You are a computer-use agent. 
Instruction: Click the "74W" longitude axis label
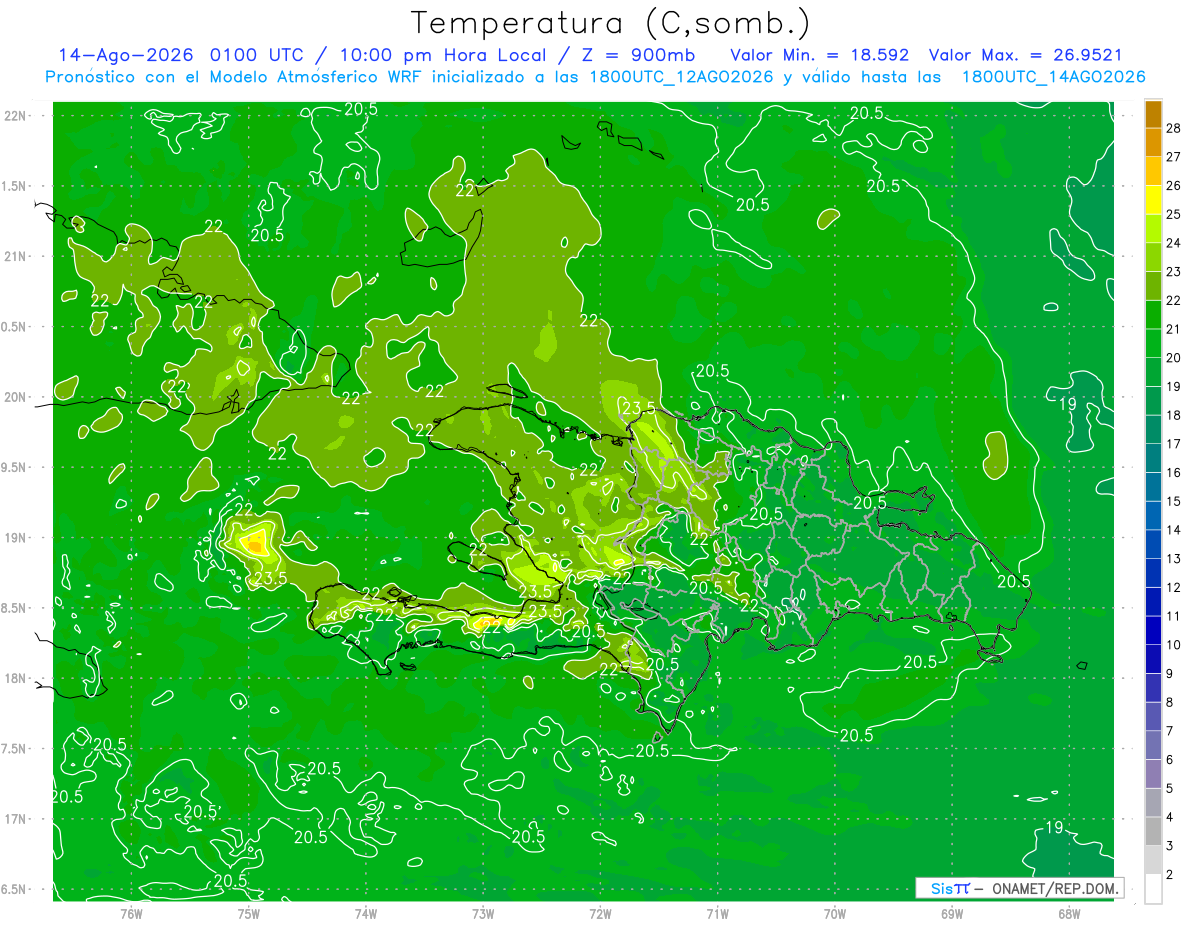coord(366,913)
